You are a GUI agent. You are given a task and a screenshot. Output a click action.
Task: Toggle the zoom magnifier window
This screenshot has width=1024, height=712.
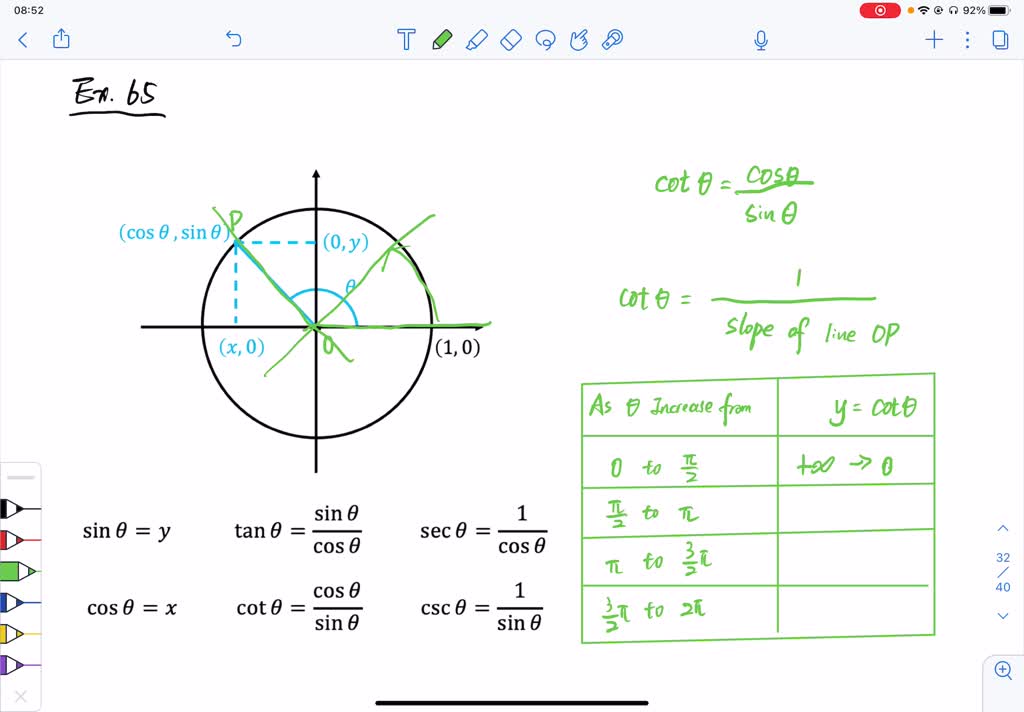click(1004, 670)
